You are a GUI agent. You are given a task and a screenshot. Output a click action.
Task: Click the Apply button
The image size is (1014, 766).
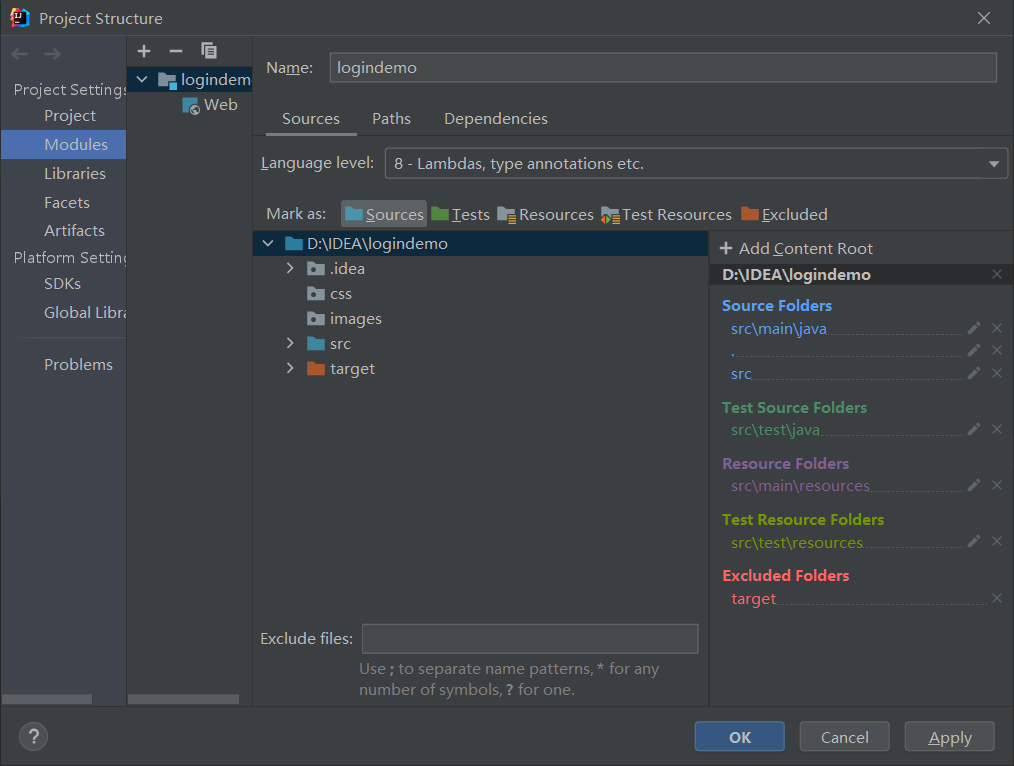coord(949,736)
